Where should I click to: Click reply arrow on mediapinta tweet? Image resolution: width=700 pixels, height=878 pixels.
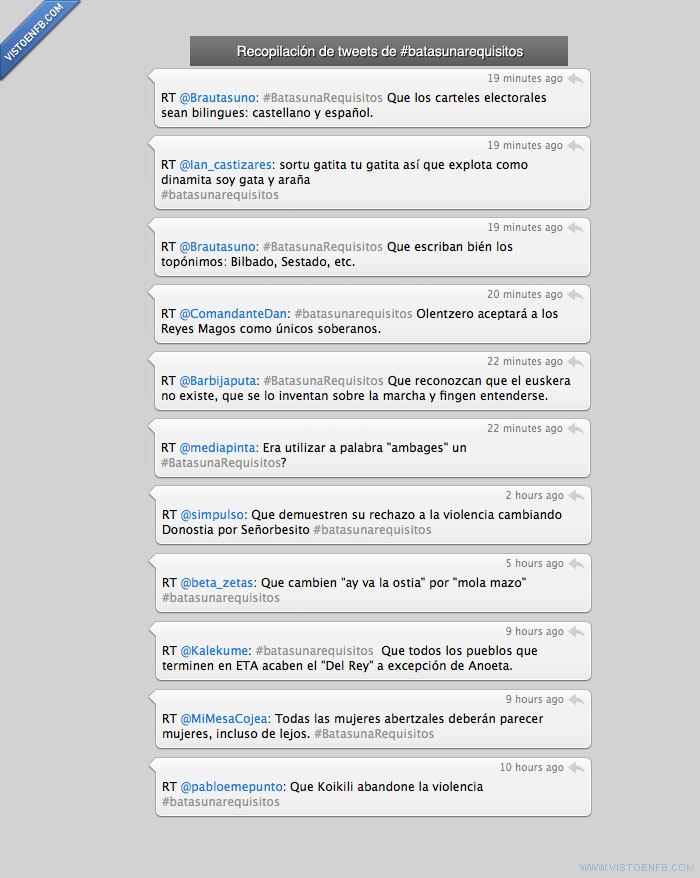pyautogui.click(x=575, y=429)
